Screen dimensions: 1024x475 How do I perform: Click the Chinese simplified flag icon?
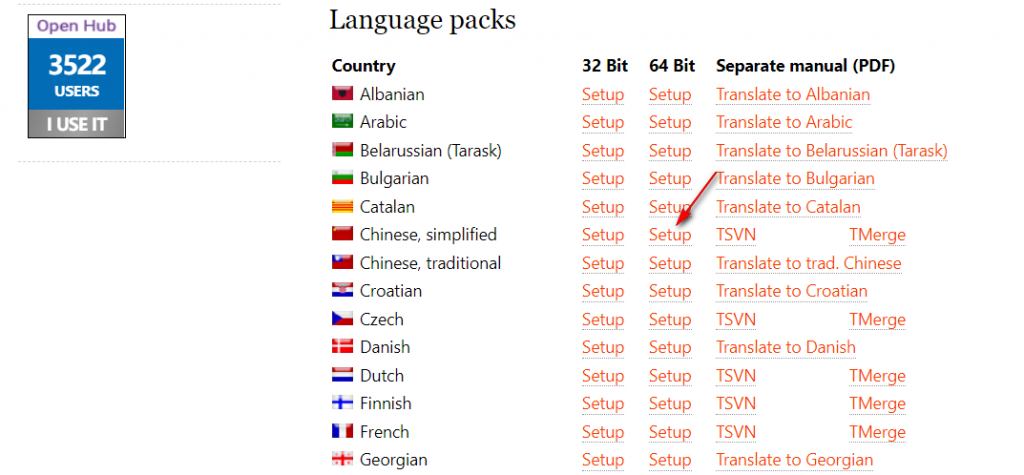(343, 234)
